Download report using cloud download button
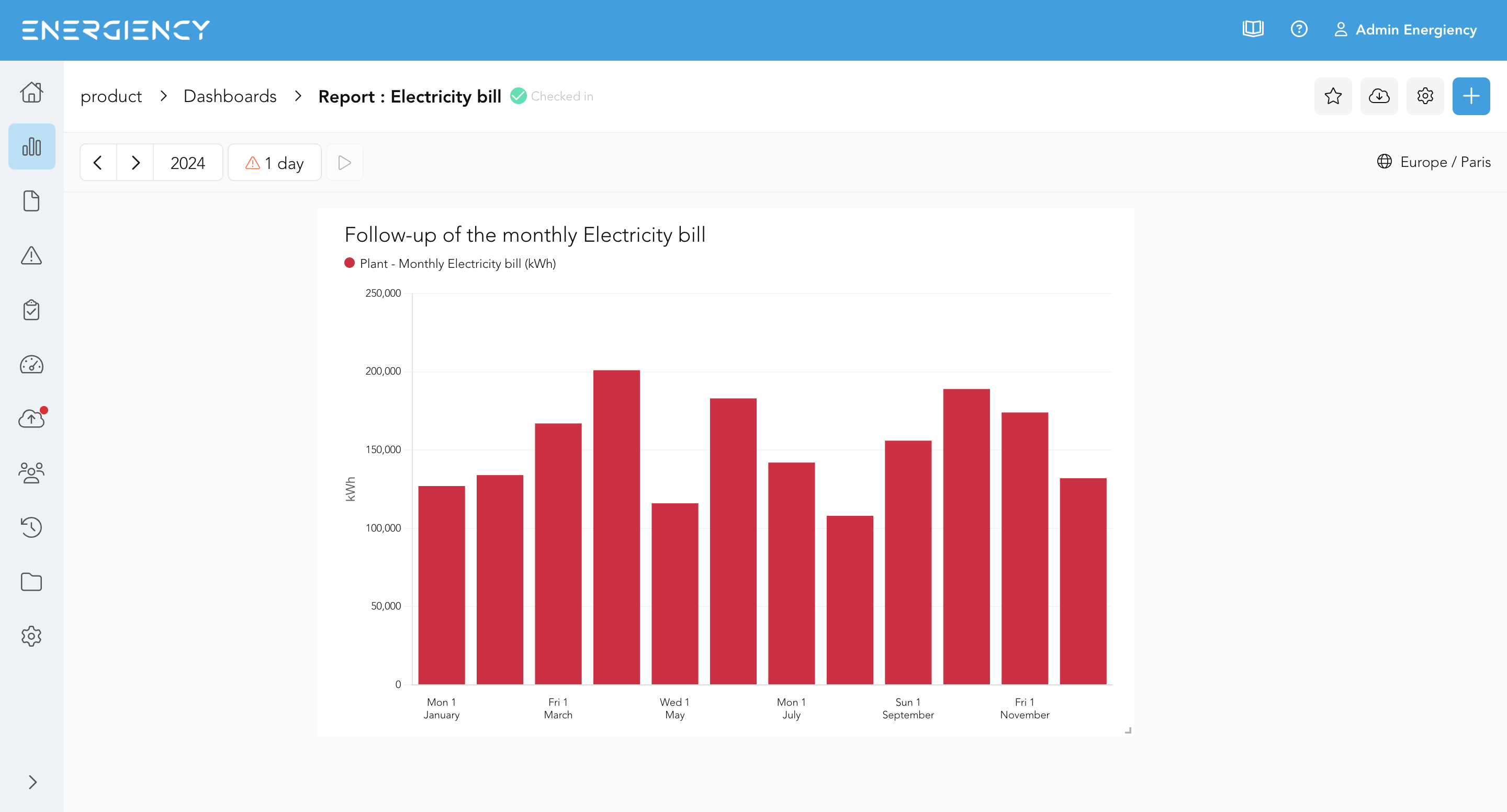 pos(1379,96)
